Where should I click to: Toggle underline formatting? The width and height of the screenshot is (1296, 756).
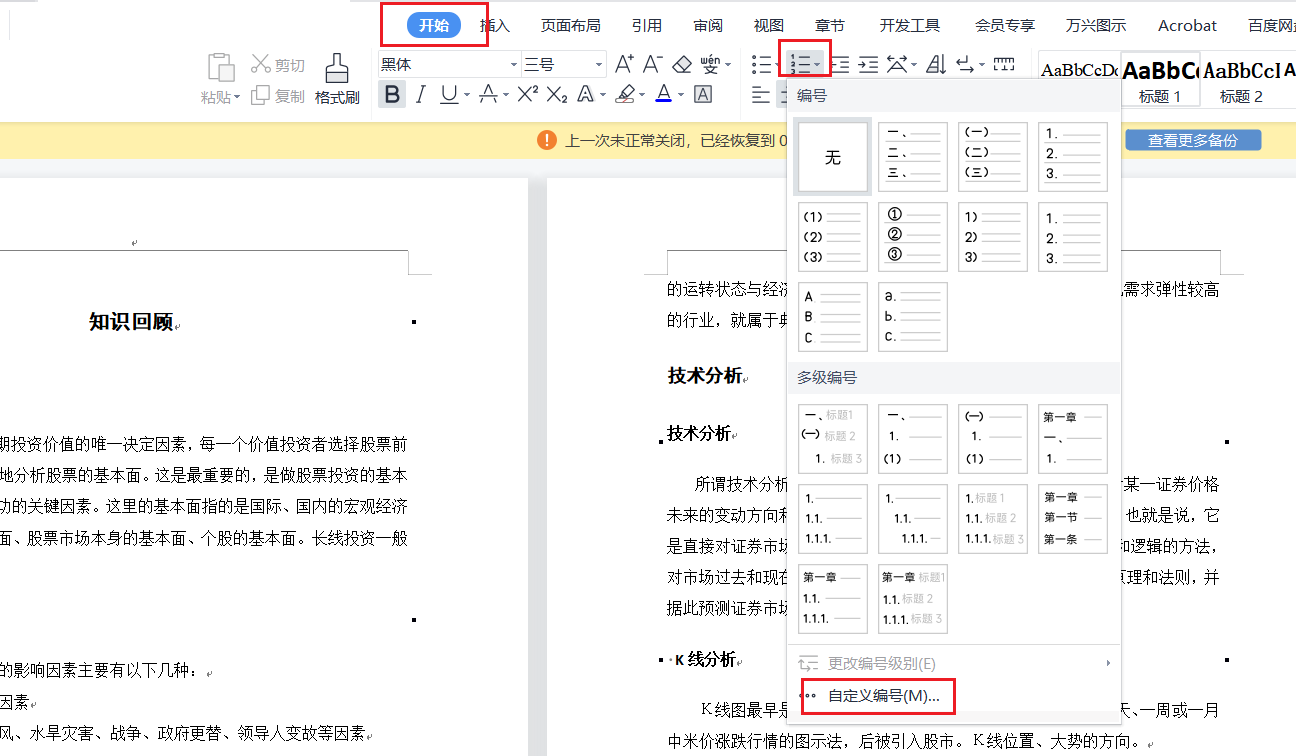click(448, 94)
